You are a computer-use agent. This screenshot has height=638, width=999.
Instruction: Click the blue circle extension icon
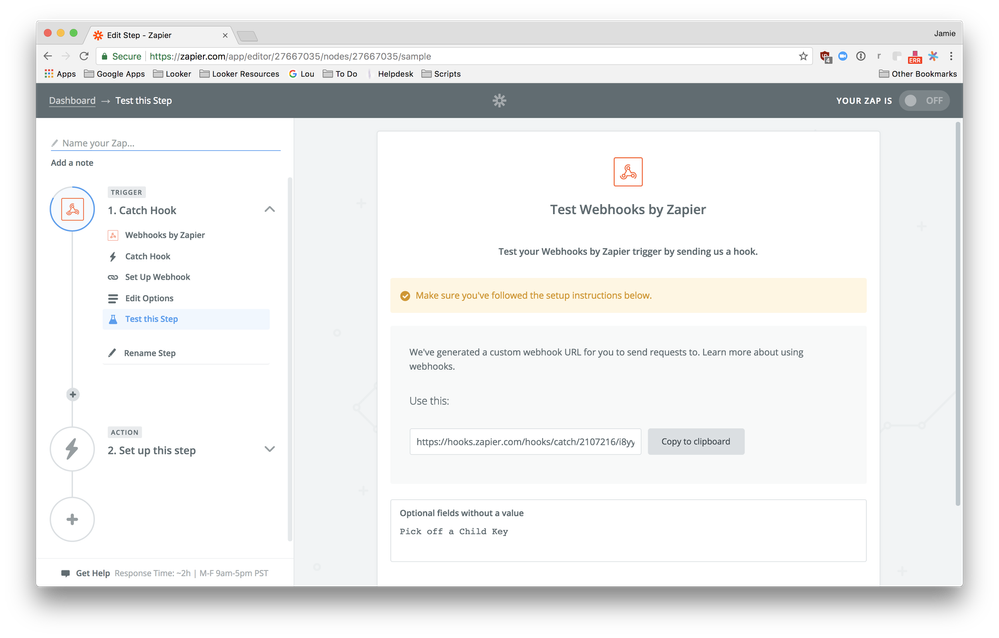click(843, 56)
